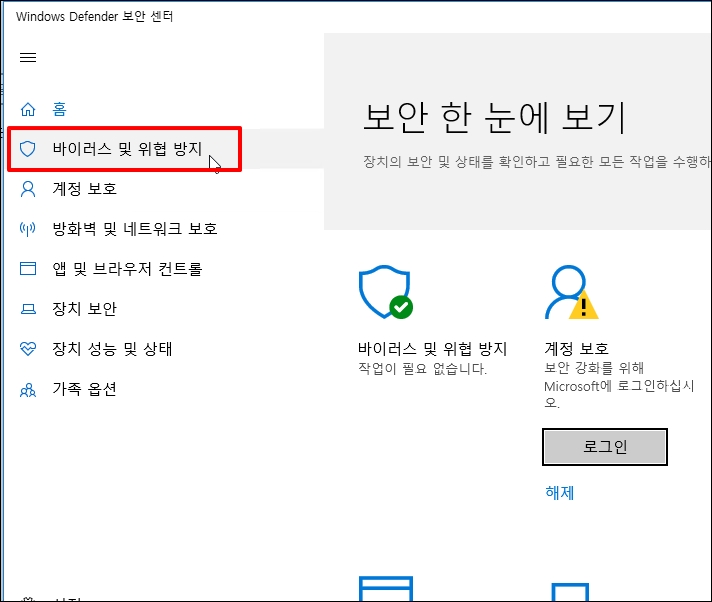The height and width of the screenshot is (602, 712).
Task: Select 장치 성능 및 상태 sidebar item
Action: (112, 349)
